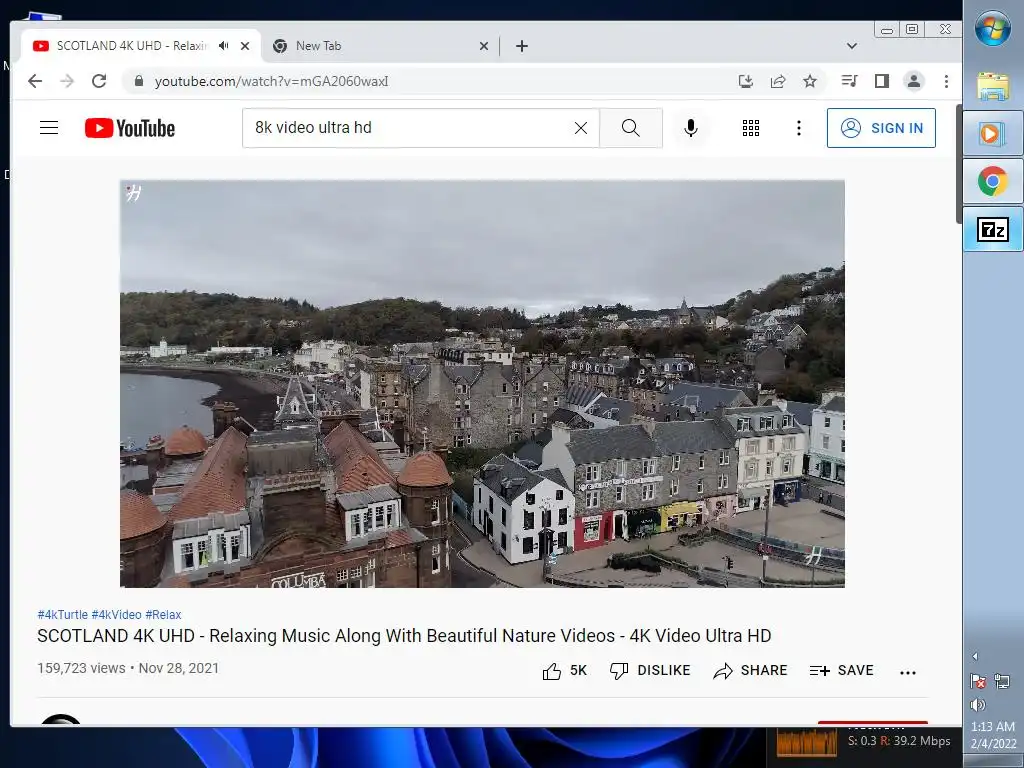This screenshot has width=1024, height=768.
Task: Go to YouTube home via the logo
Action: pos(130,128)
